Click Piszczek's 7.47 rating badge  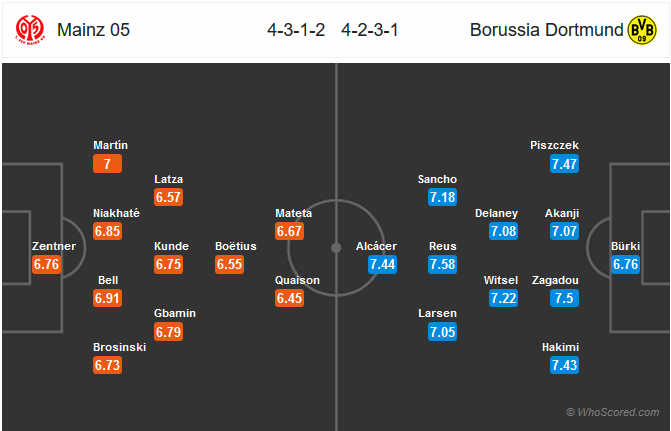pos(564,163)
